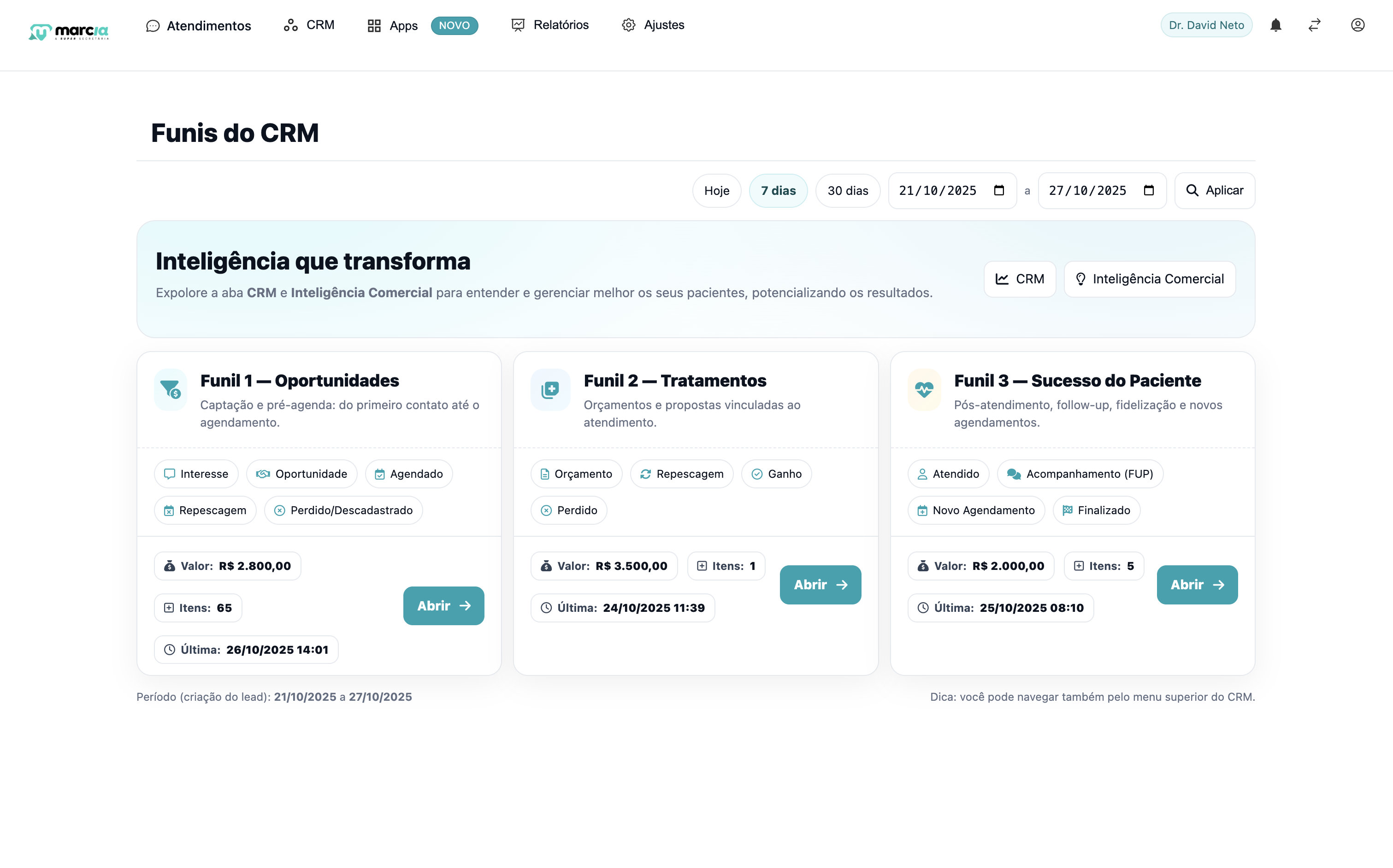This screenshot has height=868, width=1393.
Task: Select the 7 dias period filter
Action: pos(778,191)
